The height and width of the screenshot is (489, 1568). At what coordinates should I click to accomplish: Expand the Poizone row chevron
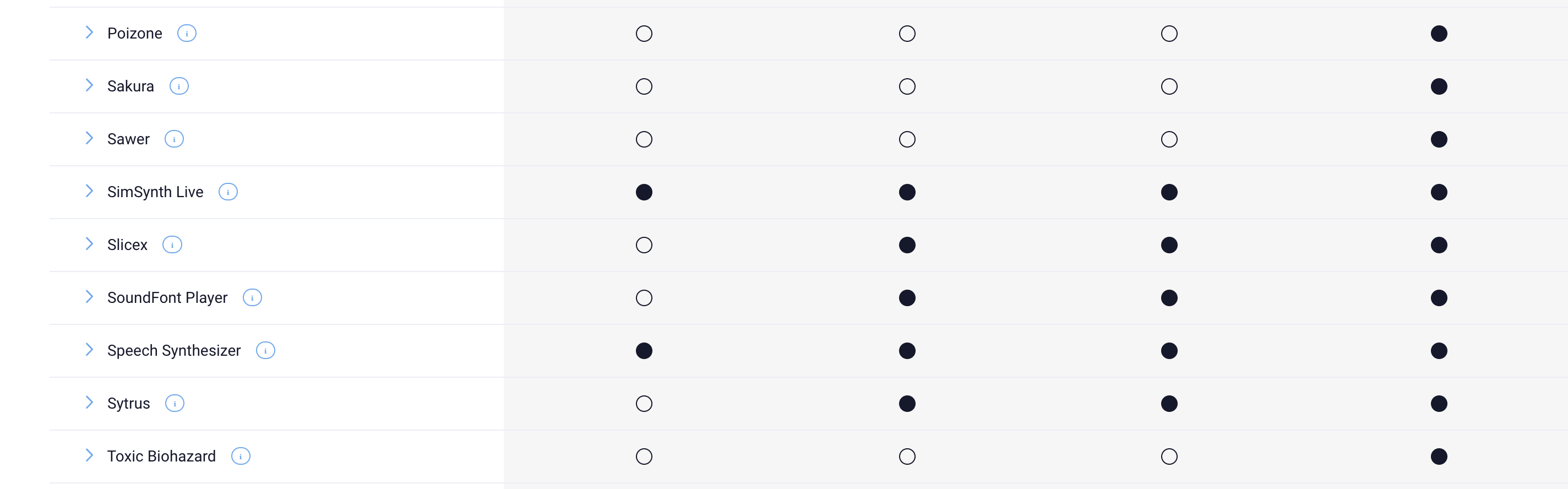[90, 33]
